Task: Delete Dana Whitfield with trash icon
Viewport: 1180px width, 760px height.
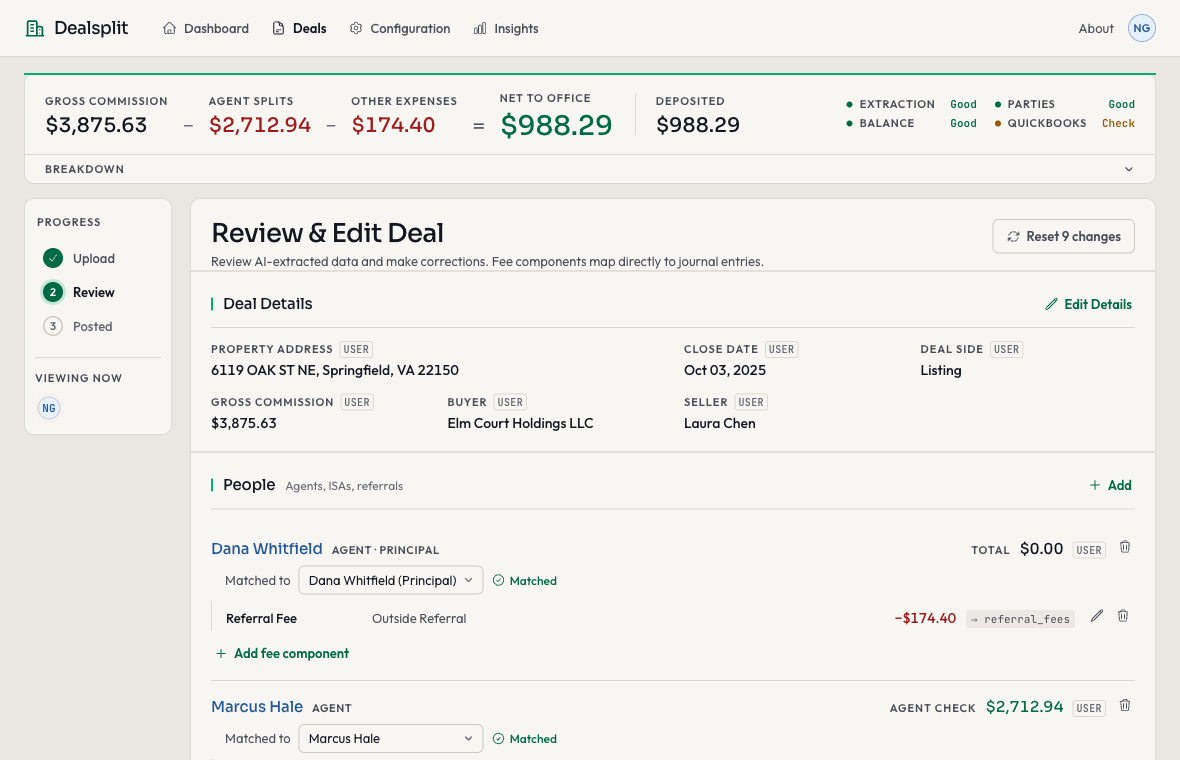Action: (x=1124, y=547)
